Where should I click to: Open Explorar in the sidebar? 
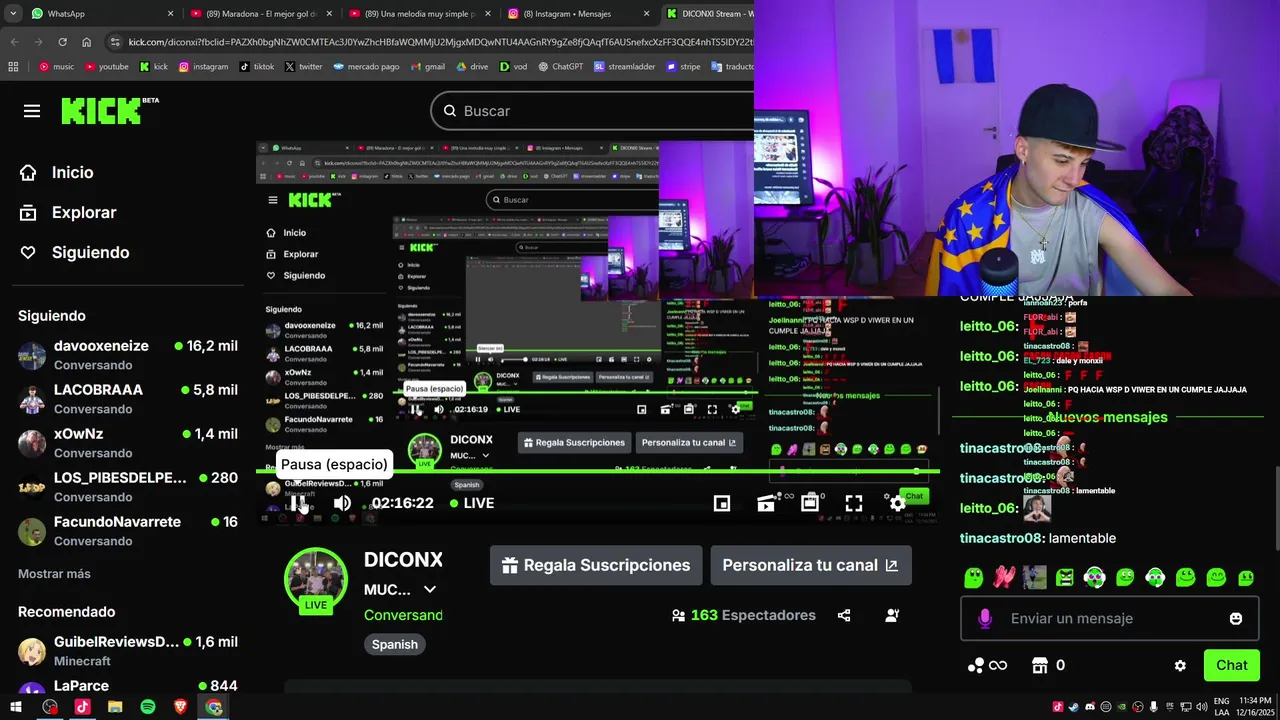point(68,212)
